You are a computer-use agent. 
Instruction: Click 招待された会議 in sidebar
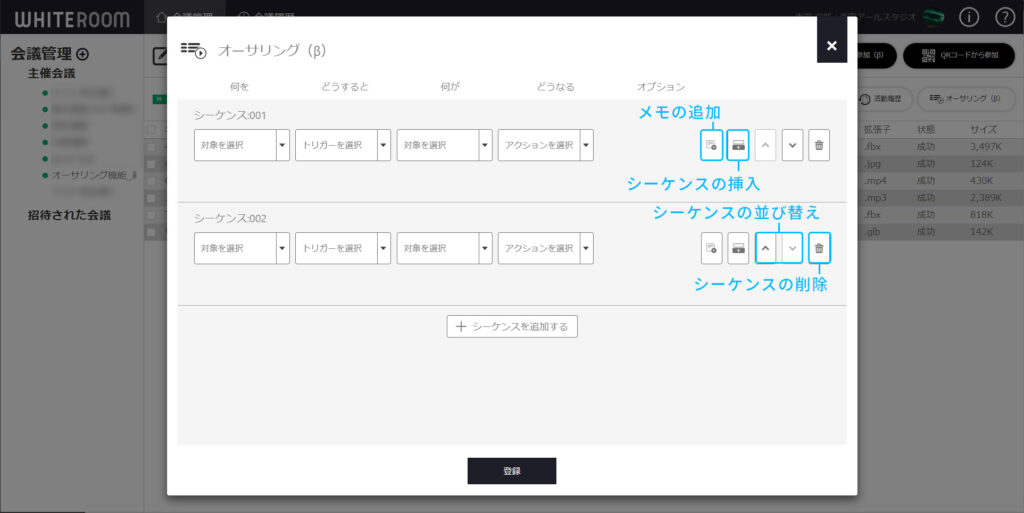point(69,215)
